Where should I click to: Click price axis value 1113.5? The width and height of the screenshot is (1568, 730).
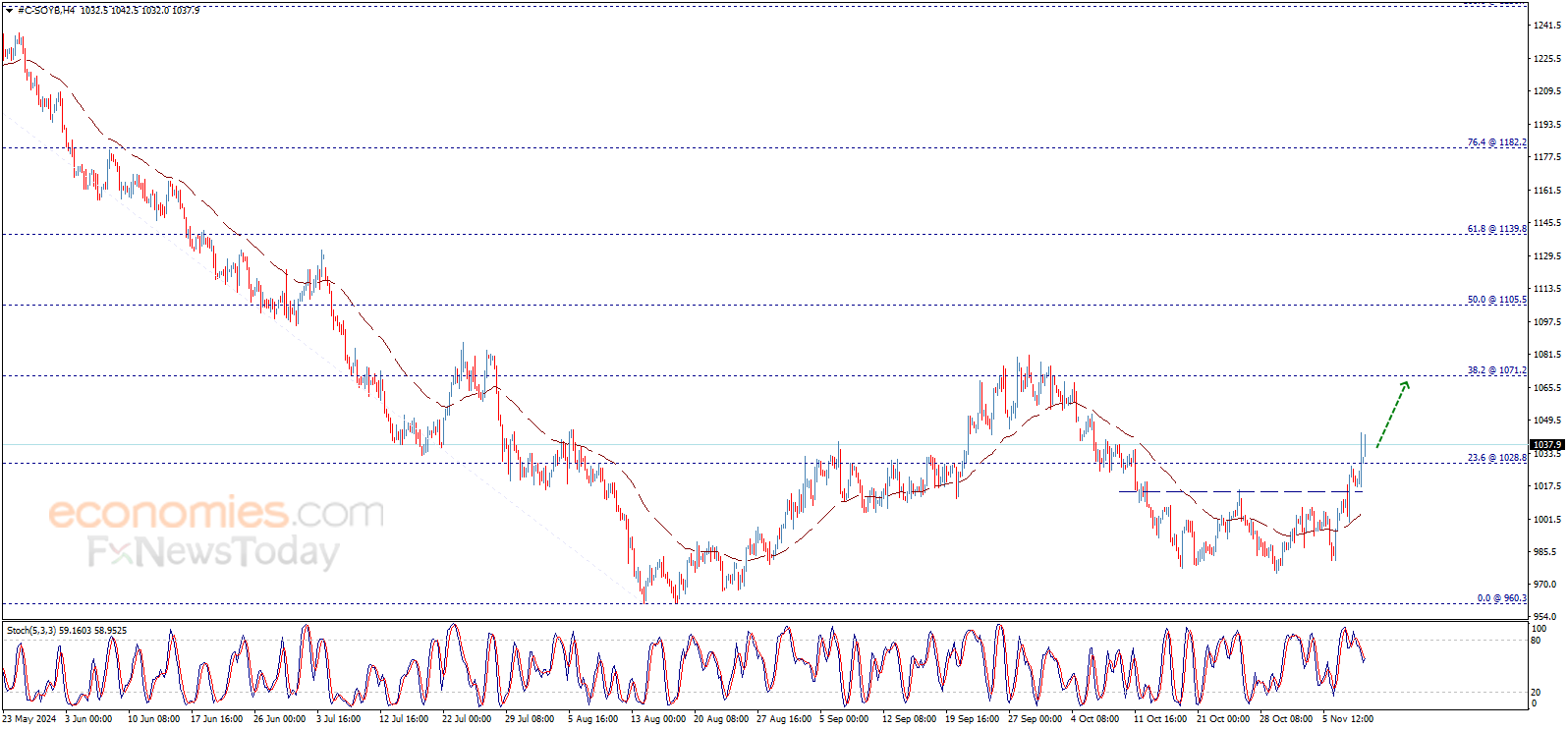[1547, 289]
